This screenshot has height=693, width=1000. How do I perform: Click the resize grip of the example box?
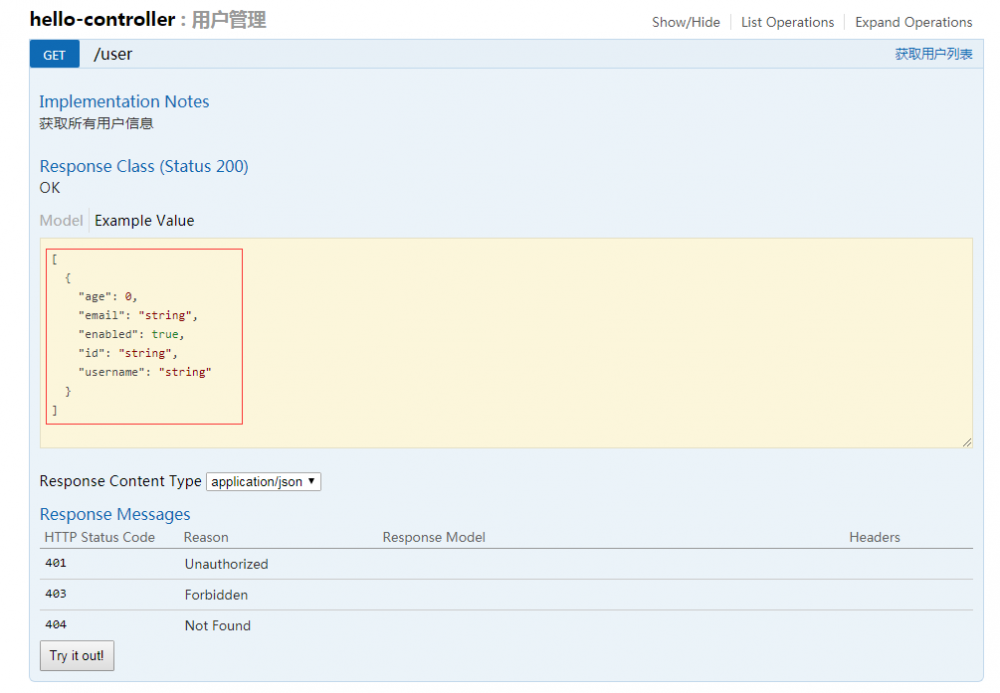coord(967,440)
